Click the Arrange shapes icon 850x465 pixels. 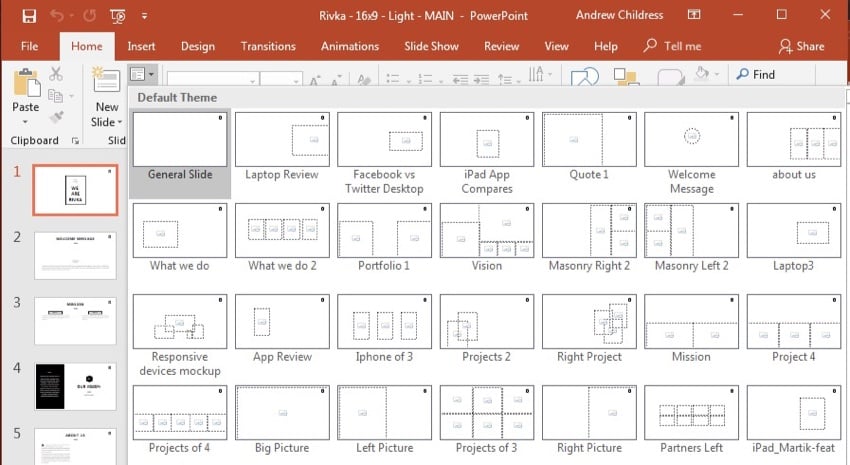(x=625, y=76)
